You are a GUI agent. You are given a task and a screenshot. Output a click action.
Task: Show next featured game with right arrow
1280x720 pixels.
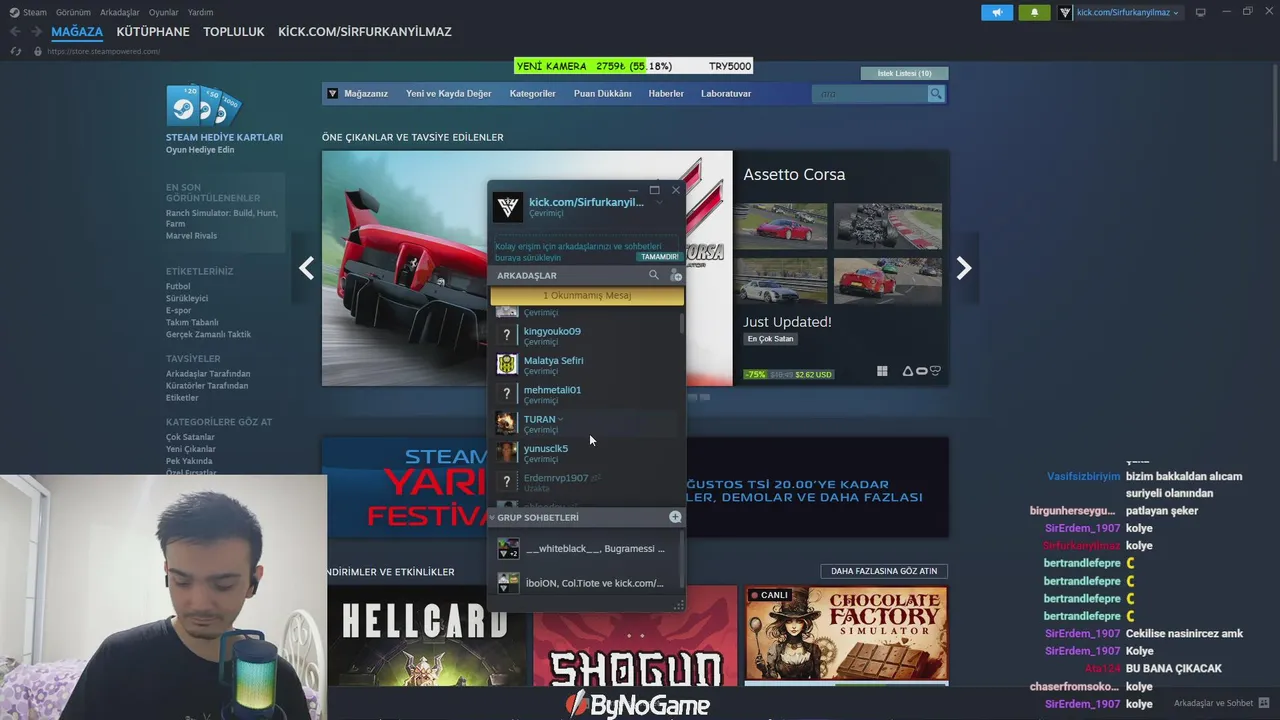(964, 268)
